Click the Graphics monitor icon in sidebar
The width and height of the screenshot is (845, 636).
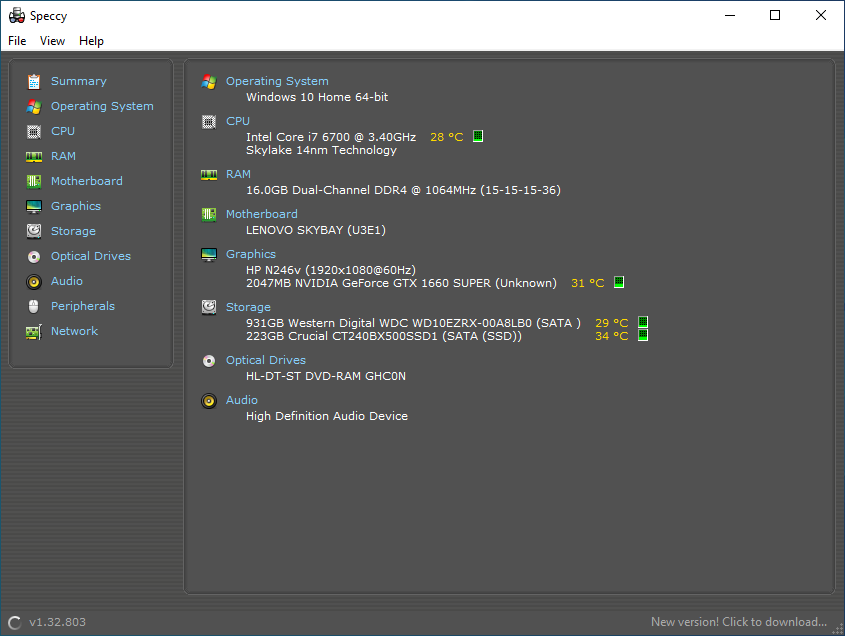tap(34, 206)
